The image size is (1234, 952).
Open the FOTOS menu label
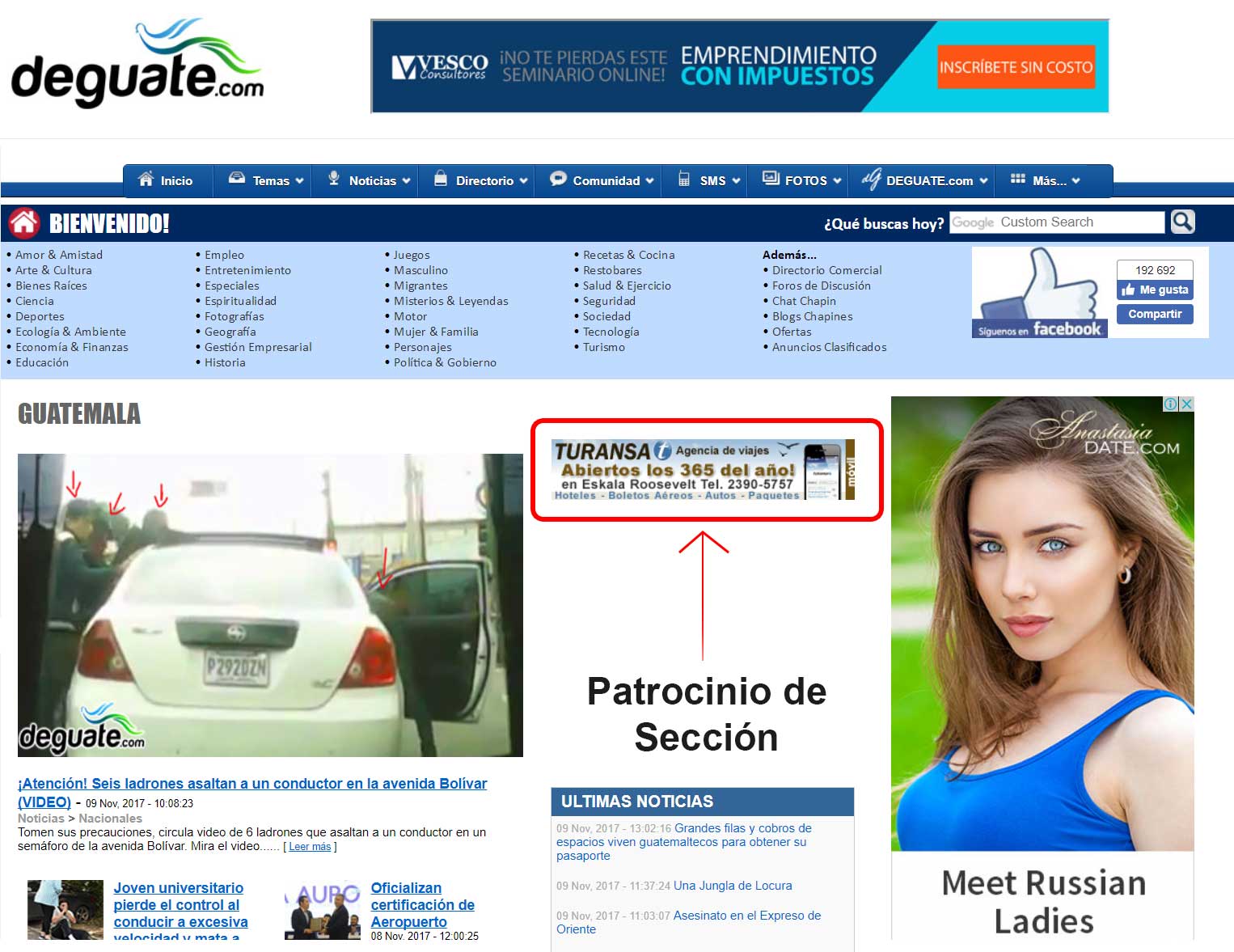click(806, 181)
